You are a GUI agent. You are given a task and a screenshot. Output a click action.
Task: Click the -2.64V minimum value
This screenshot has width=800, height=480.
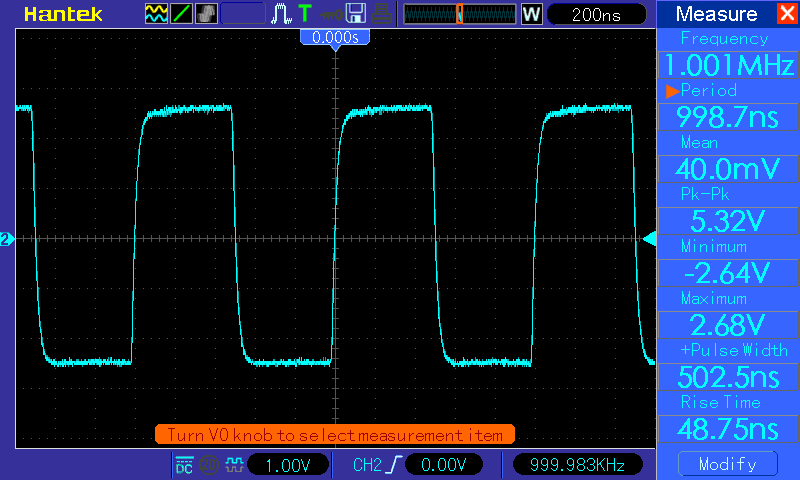[728, 272]
